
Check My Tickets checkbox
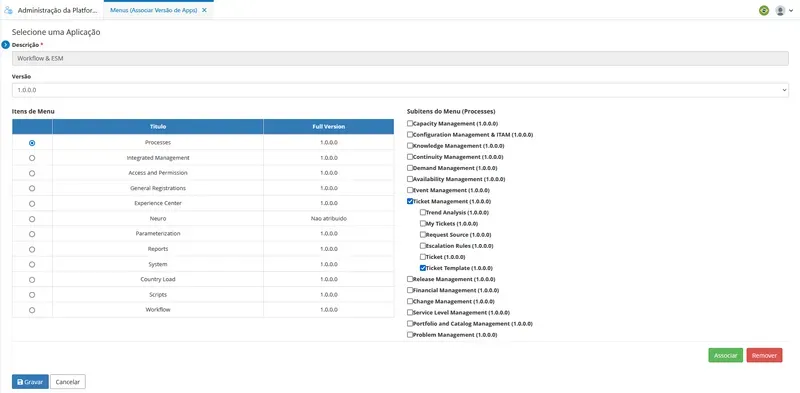[422, 224]
